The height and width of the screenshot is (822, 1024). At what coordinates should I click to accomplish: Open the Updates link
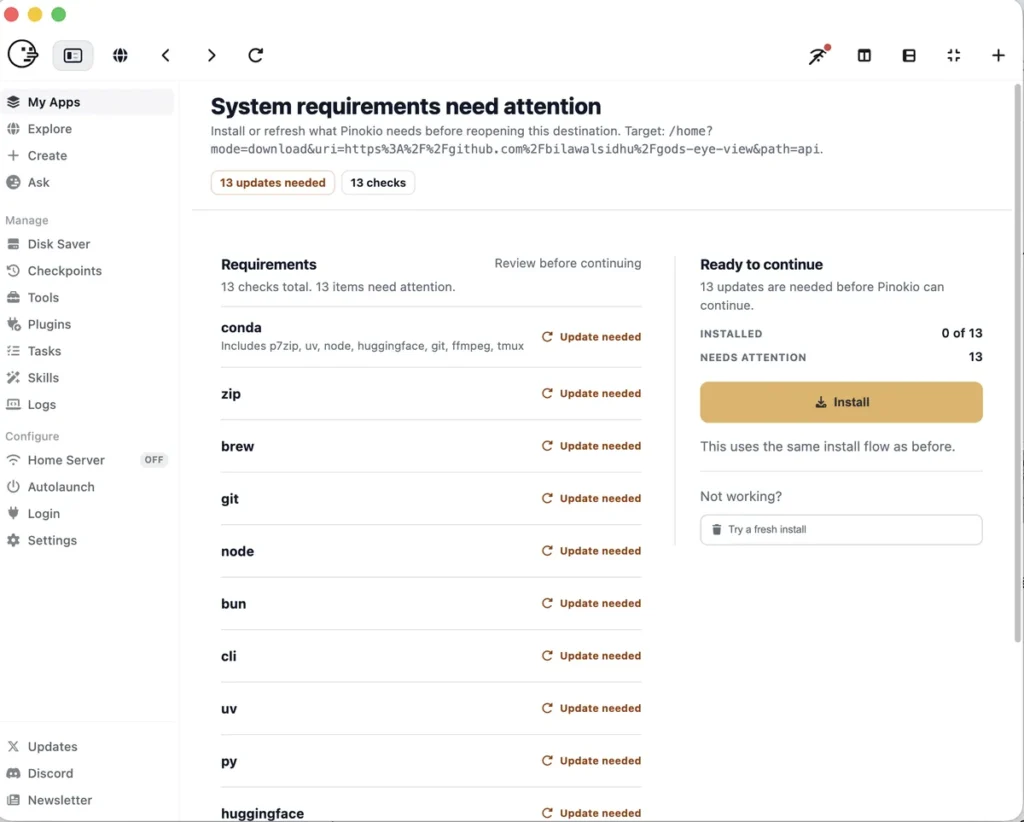(x=88, y=746)
